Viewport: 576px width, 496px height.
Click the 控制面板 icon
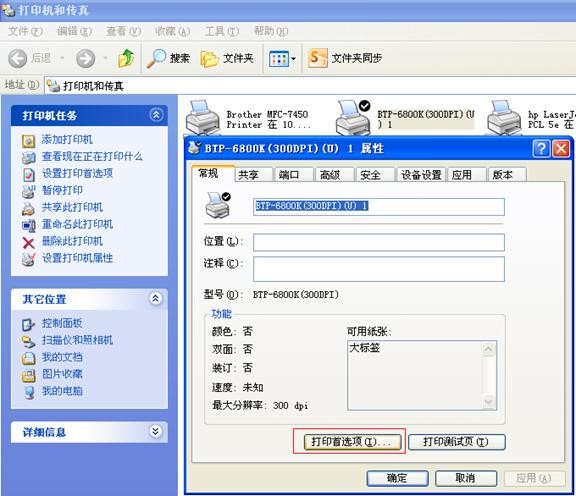tap(29, 324)
